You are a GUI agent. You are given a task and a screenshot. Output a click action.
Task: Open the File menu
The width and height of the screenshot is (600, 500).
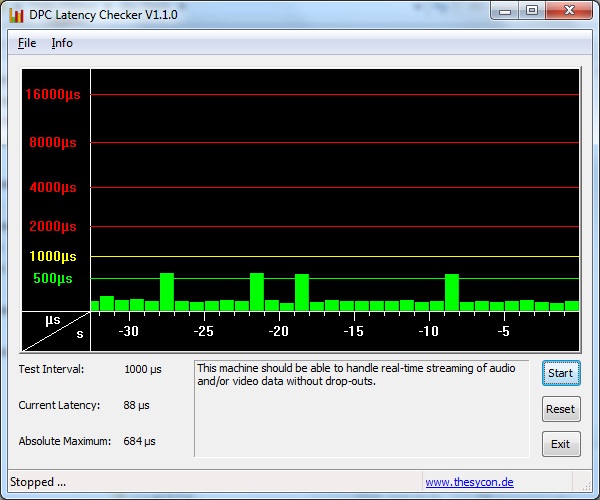27,43
